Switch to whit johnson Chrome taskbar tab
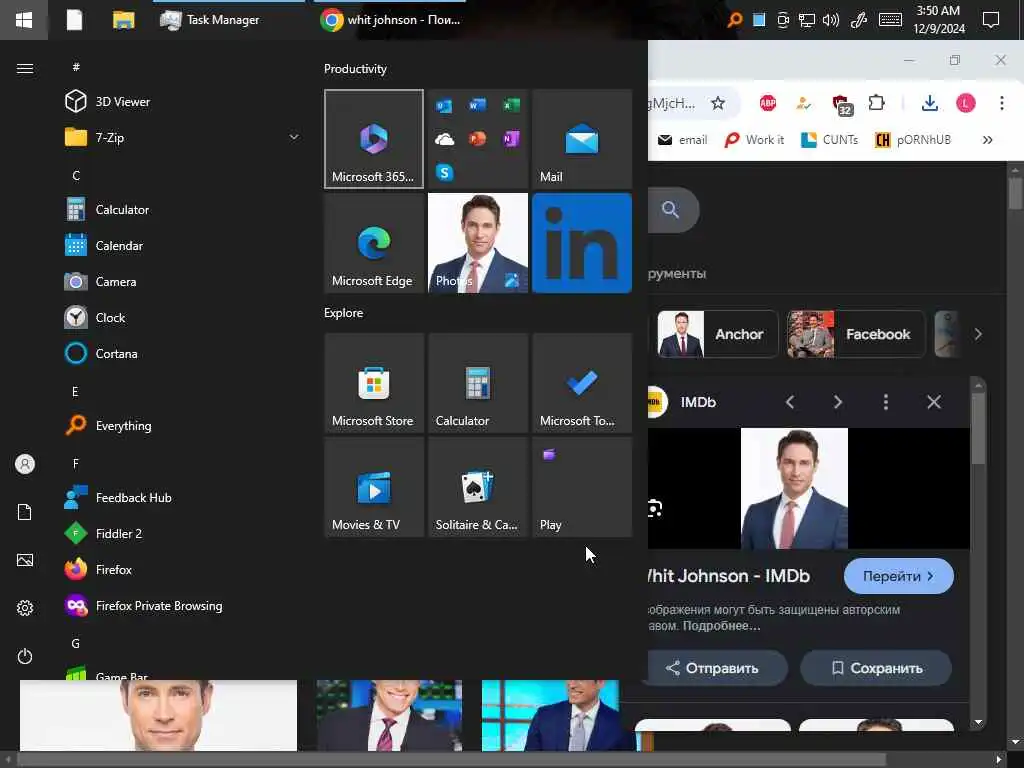The height and width of the screenshot is (768, 1024). (391, 20)
